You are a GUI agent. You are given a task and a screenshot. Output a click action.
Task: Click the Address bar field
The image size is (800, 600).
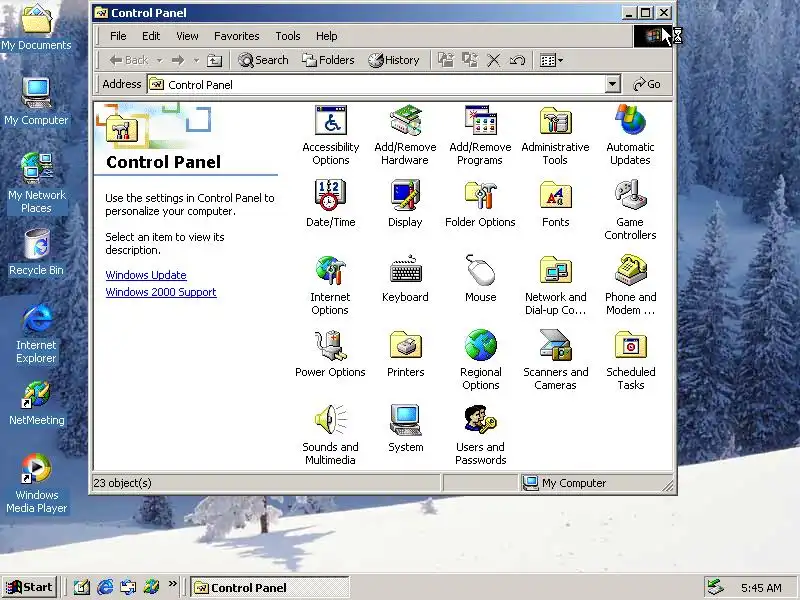coord(376,84)
